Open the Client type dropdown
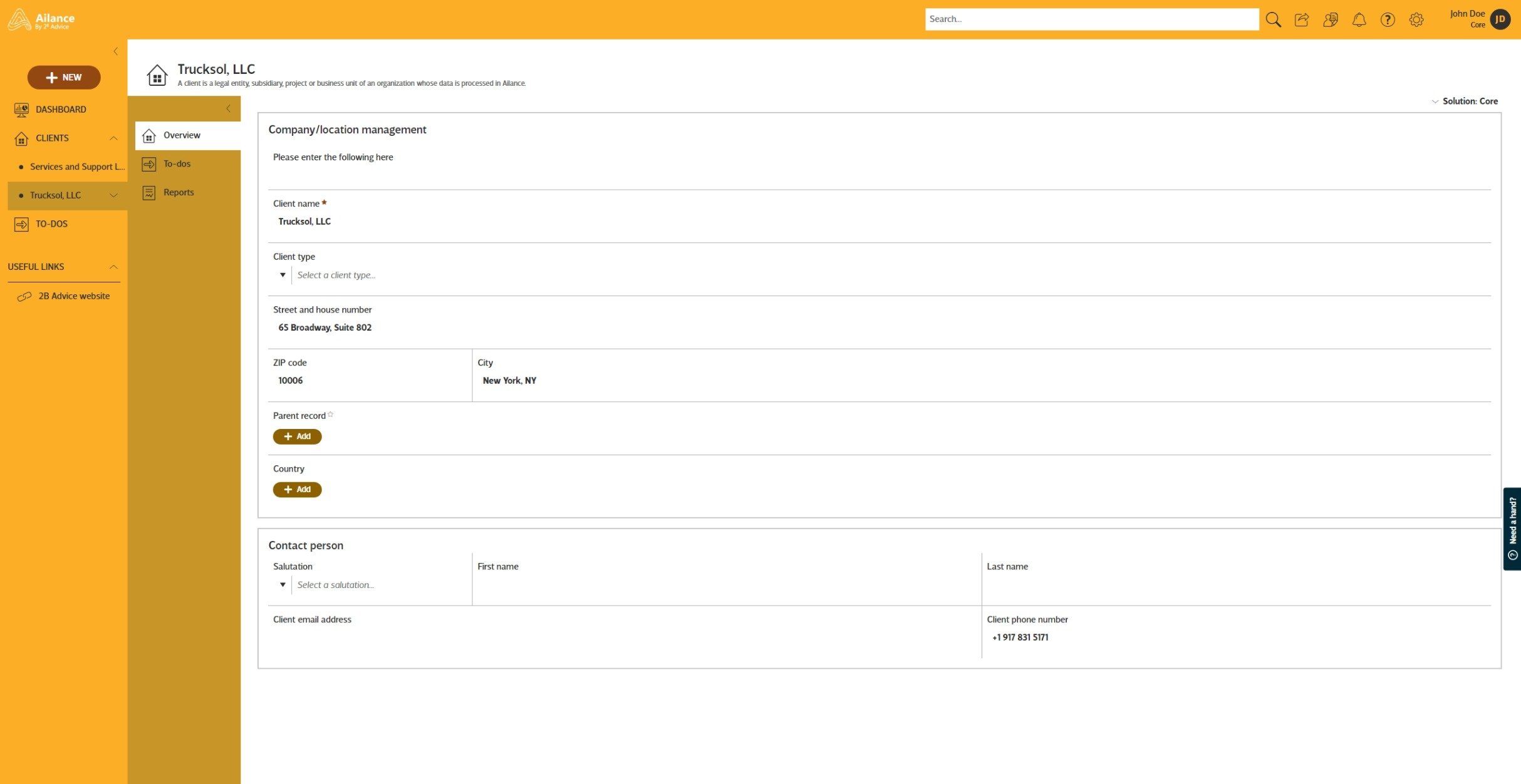Screen dimensions: 1521x784 pos(283,275)
